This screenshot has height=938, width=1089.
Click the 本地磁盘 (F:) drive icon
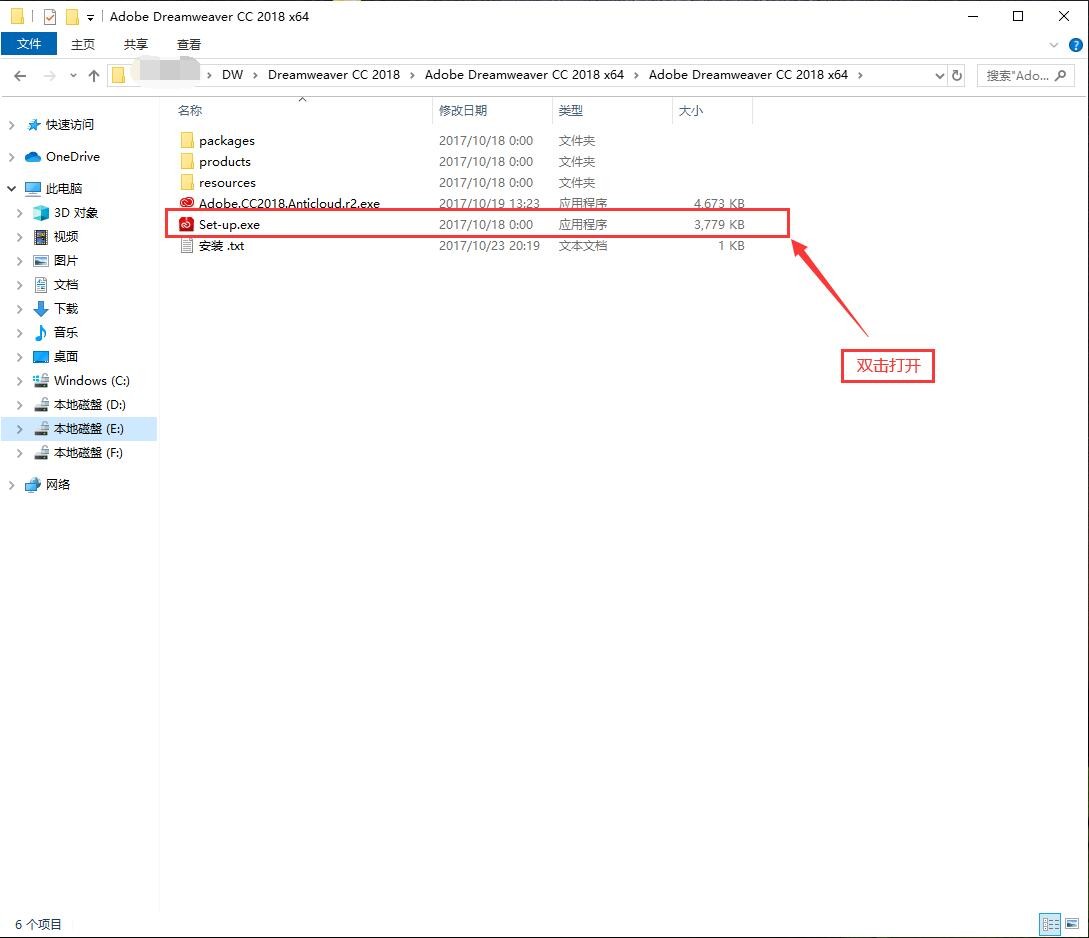[x=41, y=453]
